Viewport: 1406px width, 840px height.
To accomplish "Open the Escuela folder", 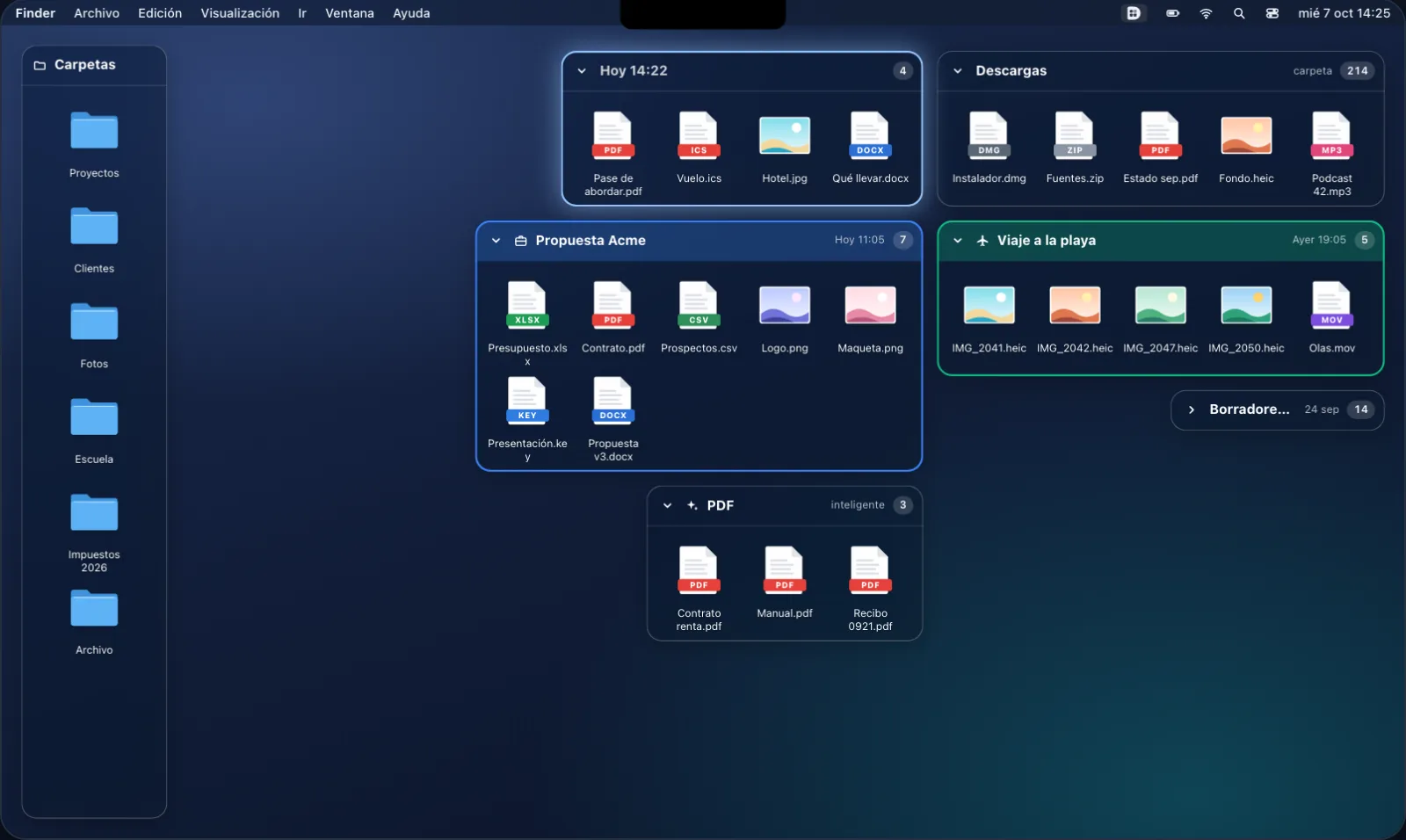I will (94, 431).
